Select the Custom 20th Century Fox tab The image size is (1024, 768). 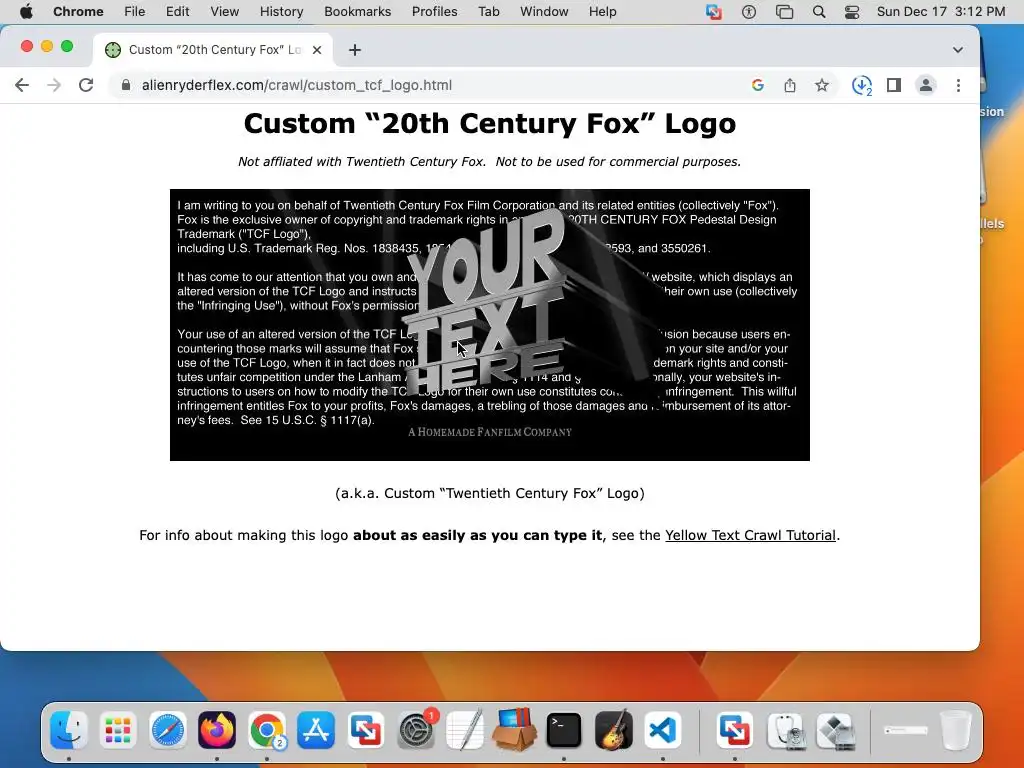coord(213,50)
